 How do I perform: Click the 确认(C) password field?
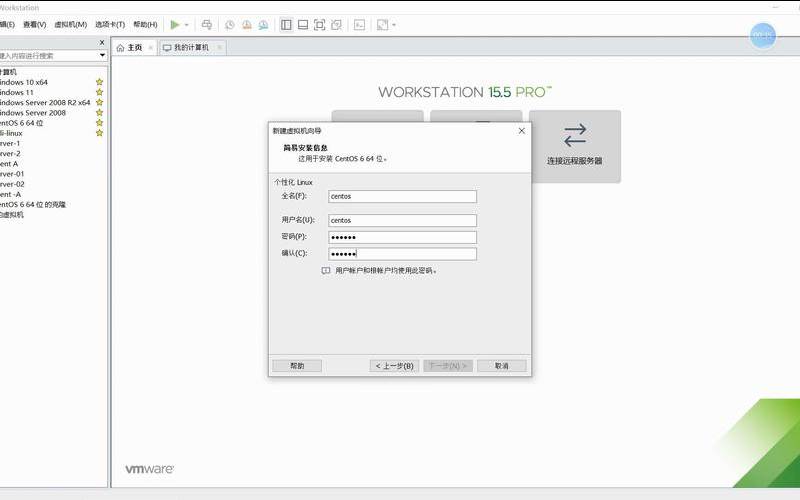coord(403,254)
